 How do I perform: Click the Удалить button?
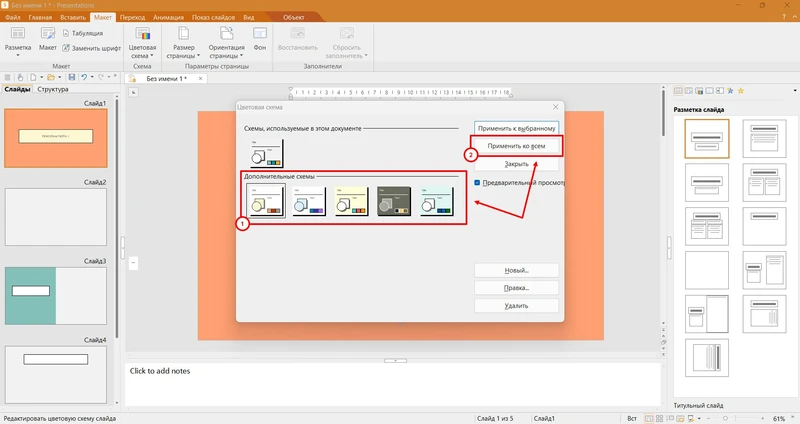(516, 306)
